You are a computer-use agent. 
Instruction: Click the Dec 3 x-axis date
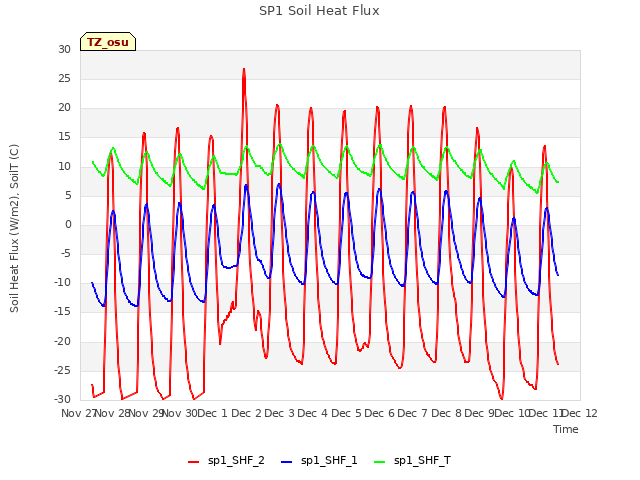pyautogui.click(x=280, y=413)
